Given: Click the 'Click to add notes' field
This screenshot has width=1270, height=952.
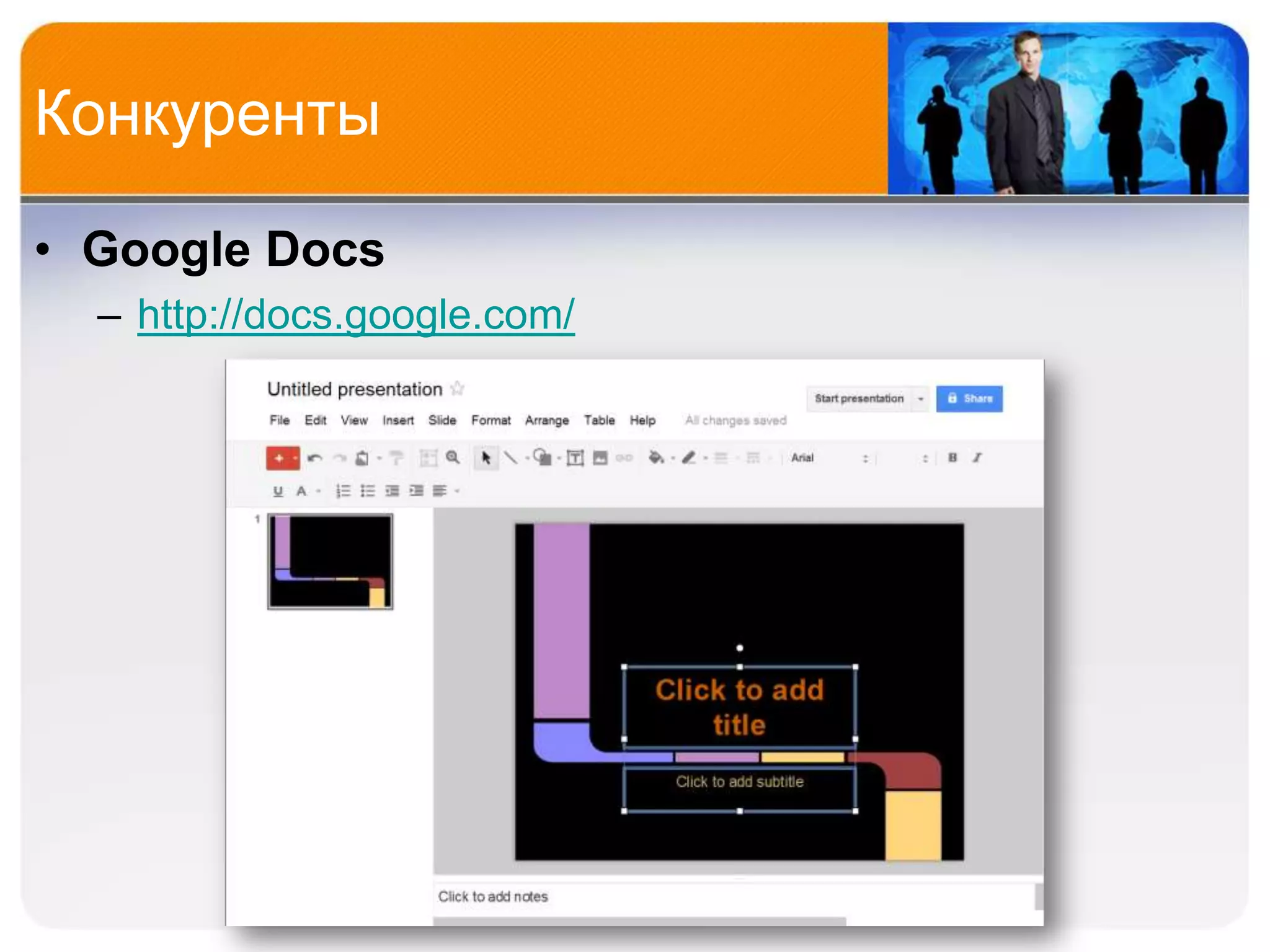Looking at the screenshot, I should [735, 897].
